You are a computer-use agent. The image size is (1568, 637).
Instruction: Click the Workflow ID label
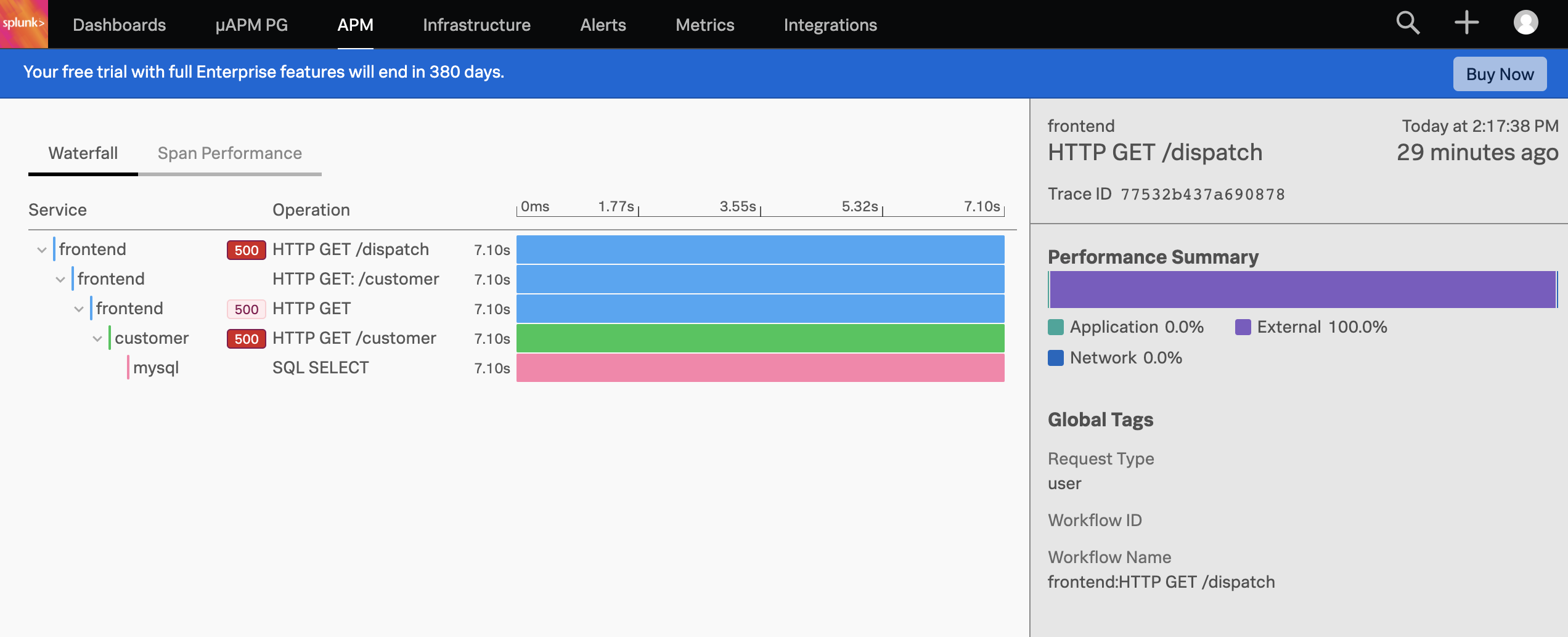[1095, 521]
